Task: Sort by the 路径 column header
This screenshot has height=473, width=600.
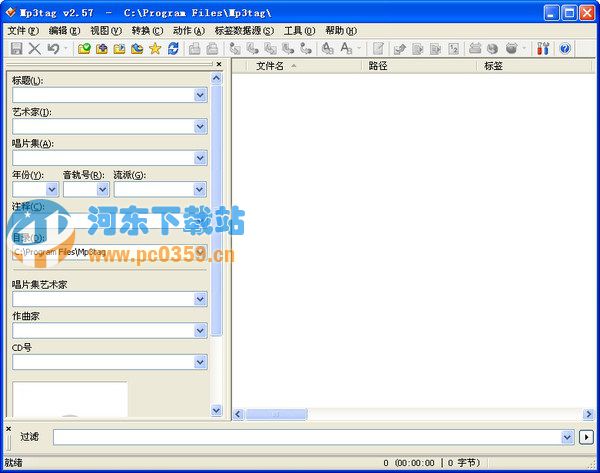Action: click(419, 66)
